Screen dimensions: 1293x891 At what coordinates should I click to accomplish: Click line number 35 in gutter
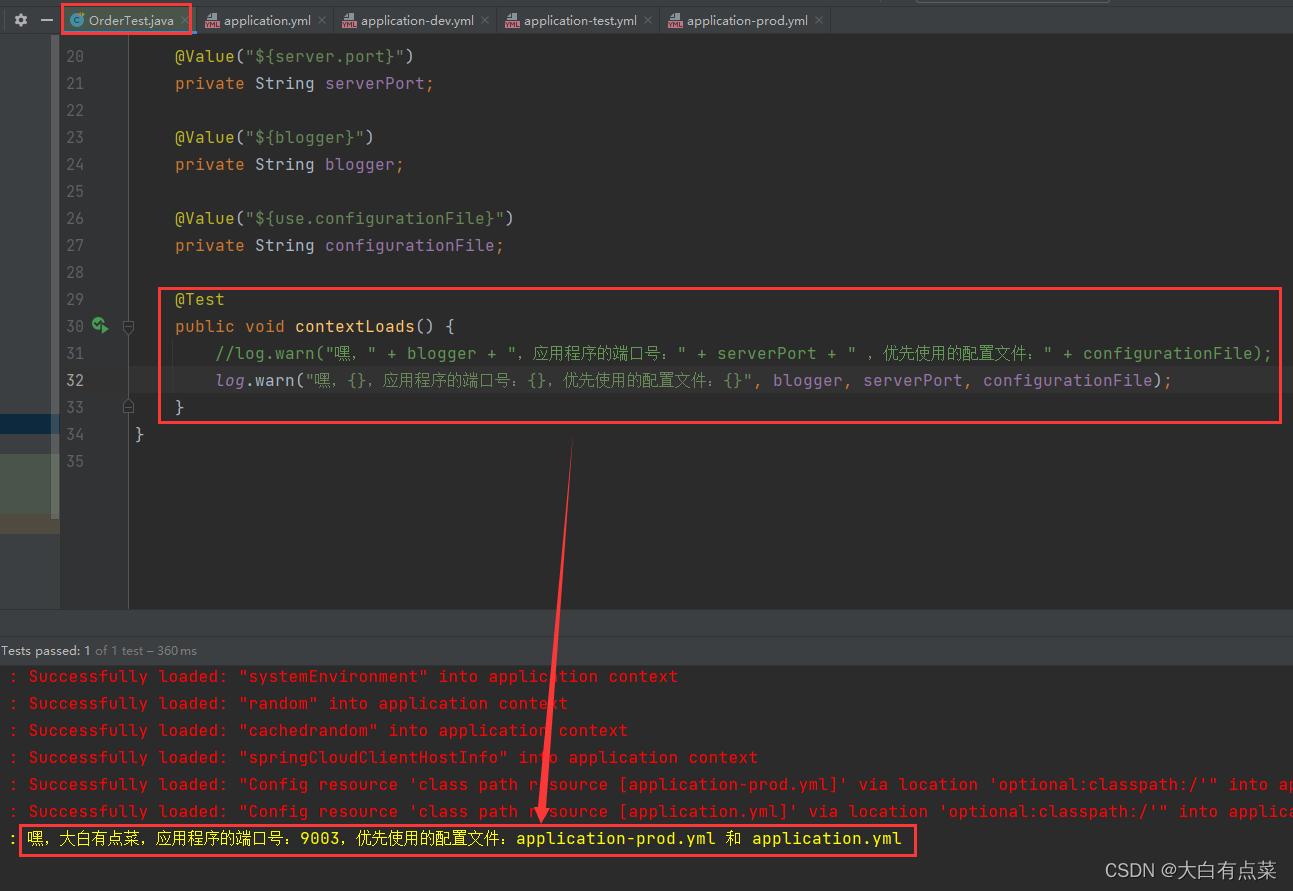(x=75, y=461)
